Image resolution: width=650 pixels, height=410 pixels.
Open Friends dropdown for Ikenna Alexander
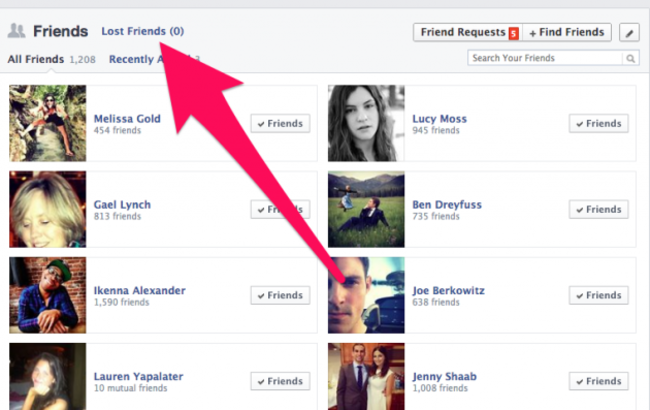coord(280,296)
